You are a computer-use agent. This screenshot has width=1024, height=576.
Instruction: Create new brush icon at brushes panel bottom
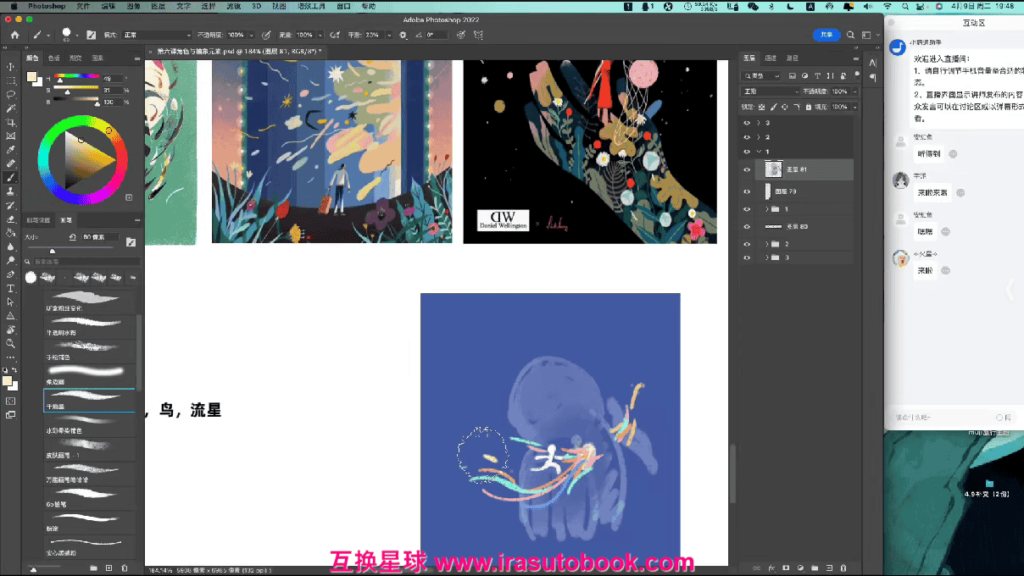coord(109,568)
